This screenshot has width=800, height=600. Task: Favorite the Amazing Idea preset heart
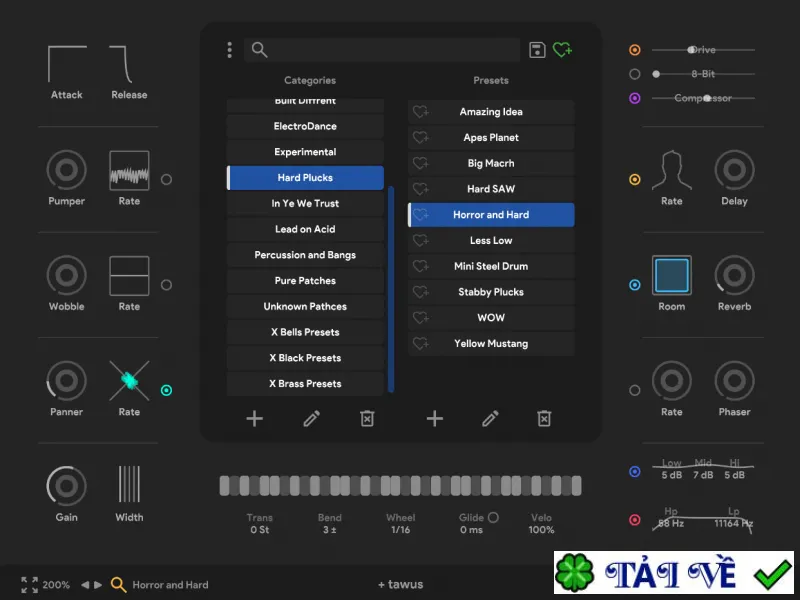click(x=421, y=112)
